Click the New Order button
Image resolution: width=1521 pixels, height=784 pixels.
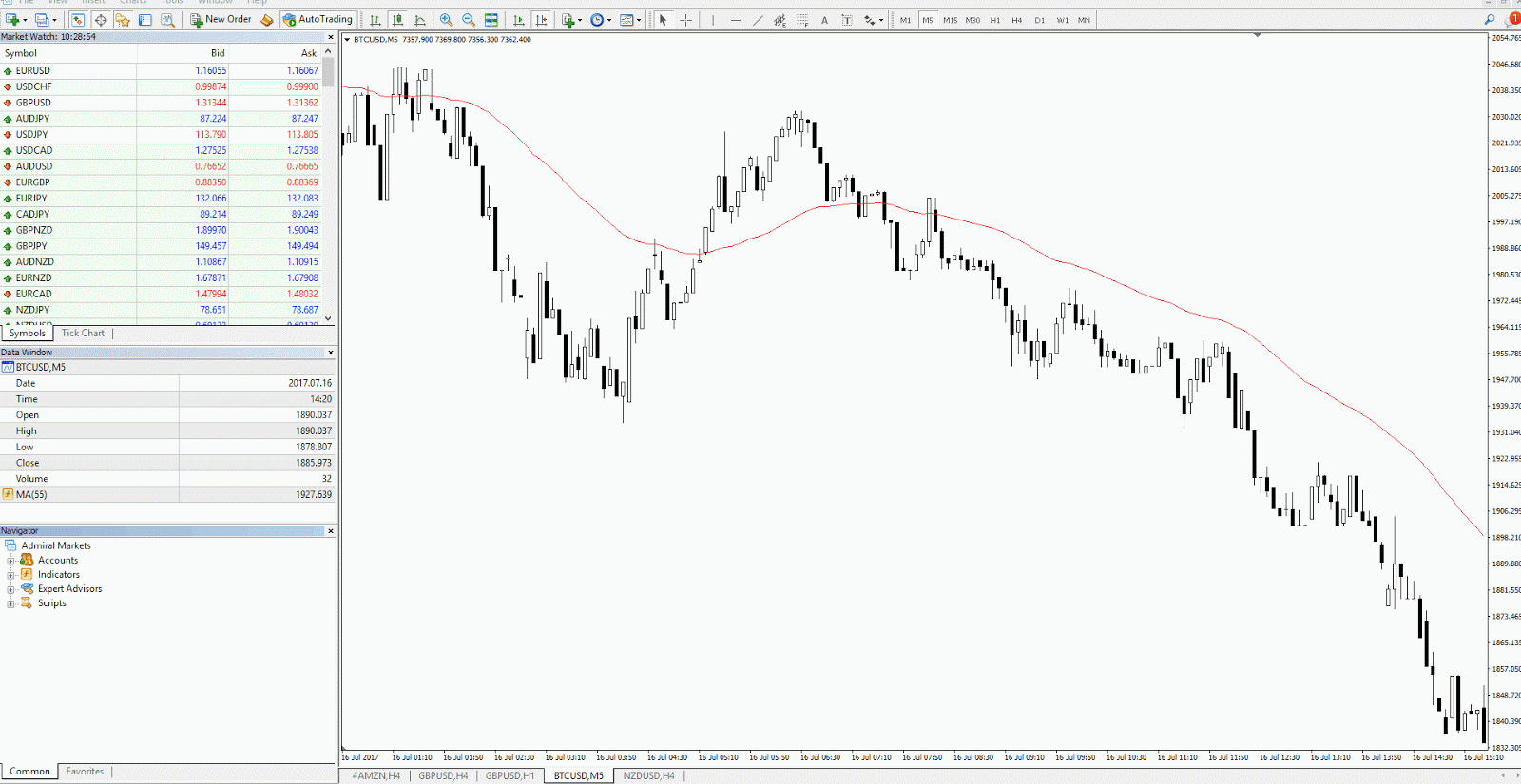click(221, 19)
